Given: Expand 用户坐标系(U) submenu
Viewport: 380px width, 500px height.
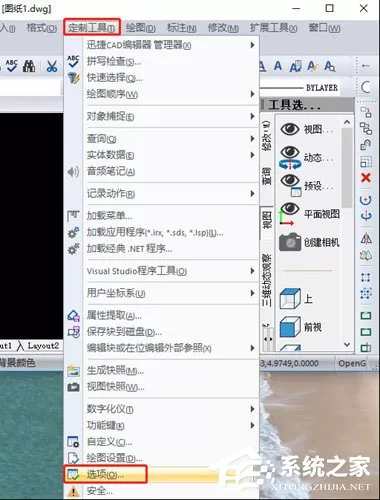Looking at the screenshot, I should [161, 293].
